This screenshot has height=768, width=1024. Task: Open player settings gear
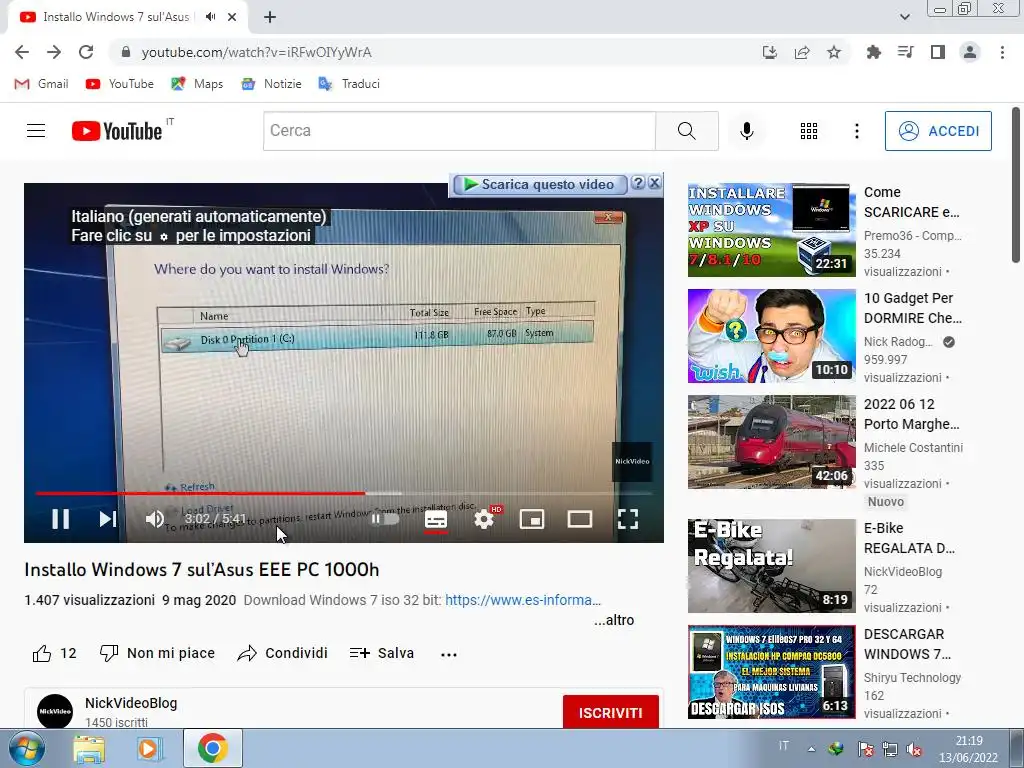tap(484, 519)
